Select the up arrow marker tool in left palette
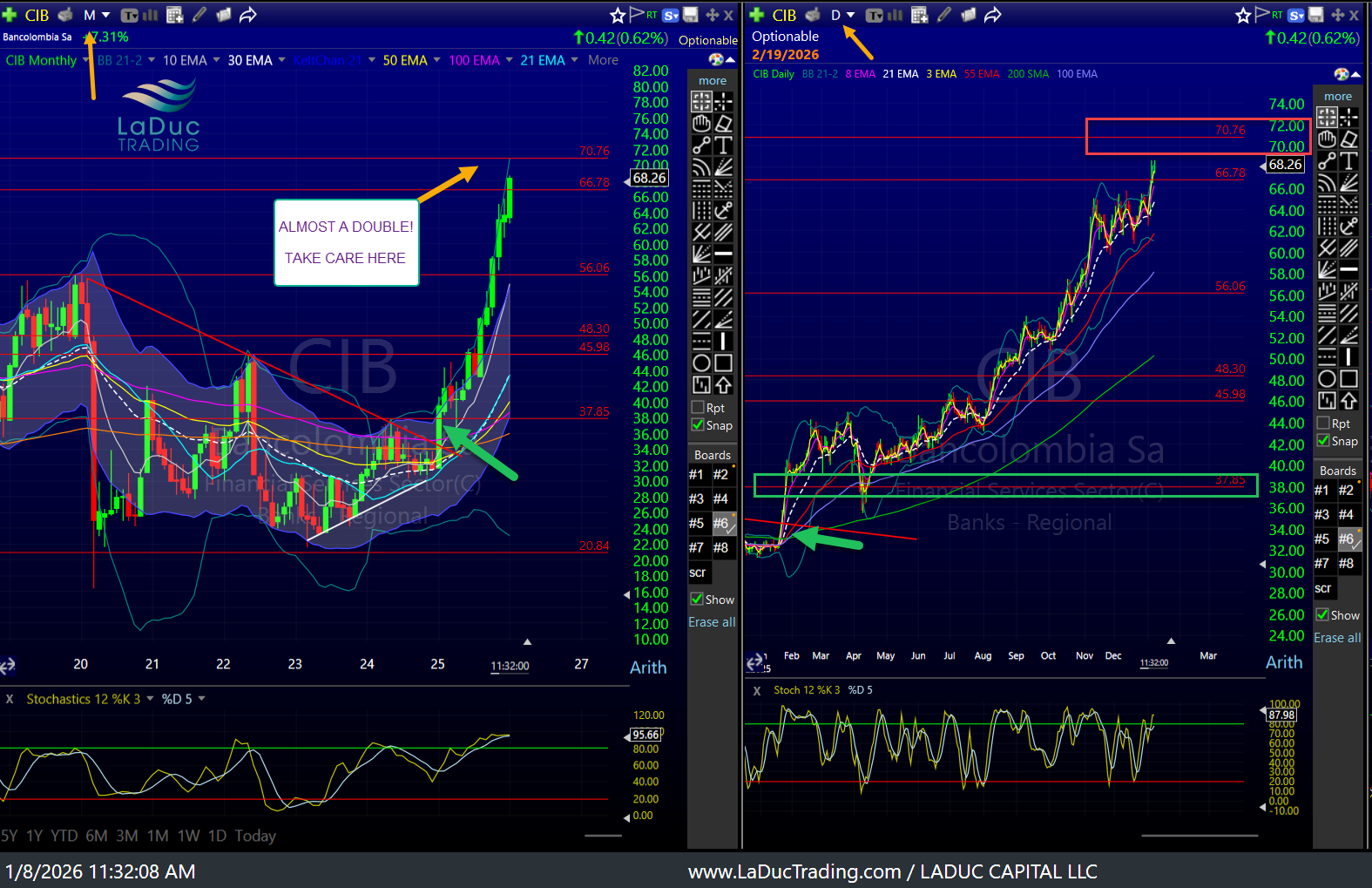The height and width of the screenshot is (888, 1372). (724, 385)
